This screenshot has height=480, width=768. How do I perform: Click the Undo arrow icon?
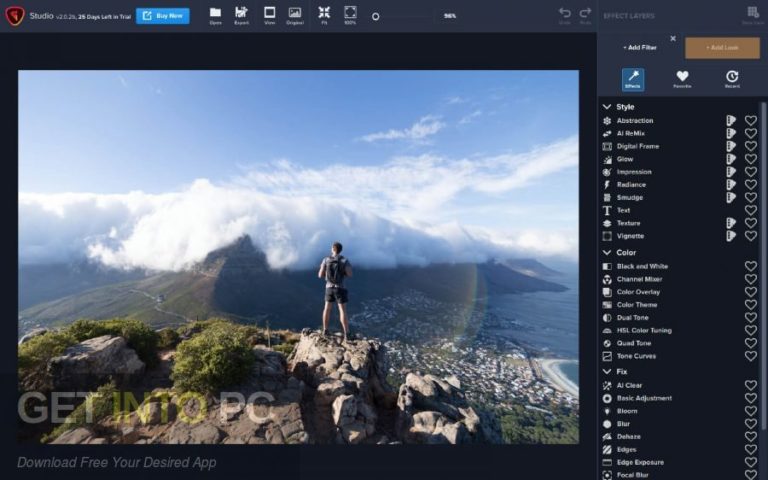pyautogui.click(x=565, y=15)
